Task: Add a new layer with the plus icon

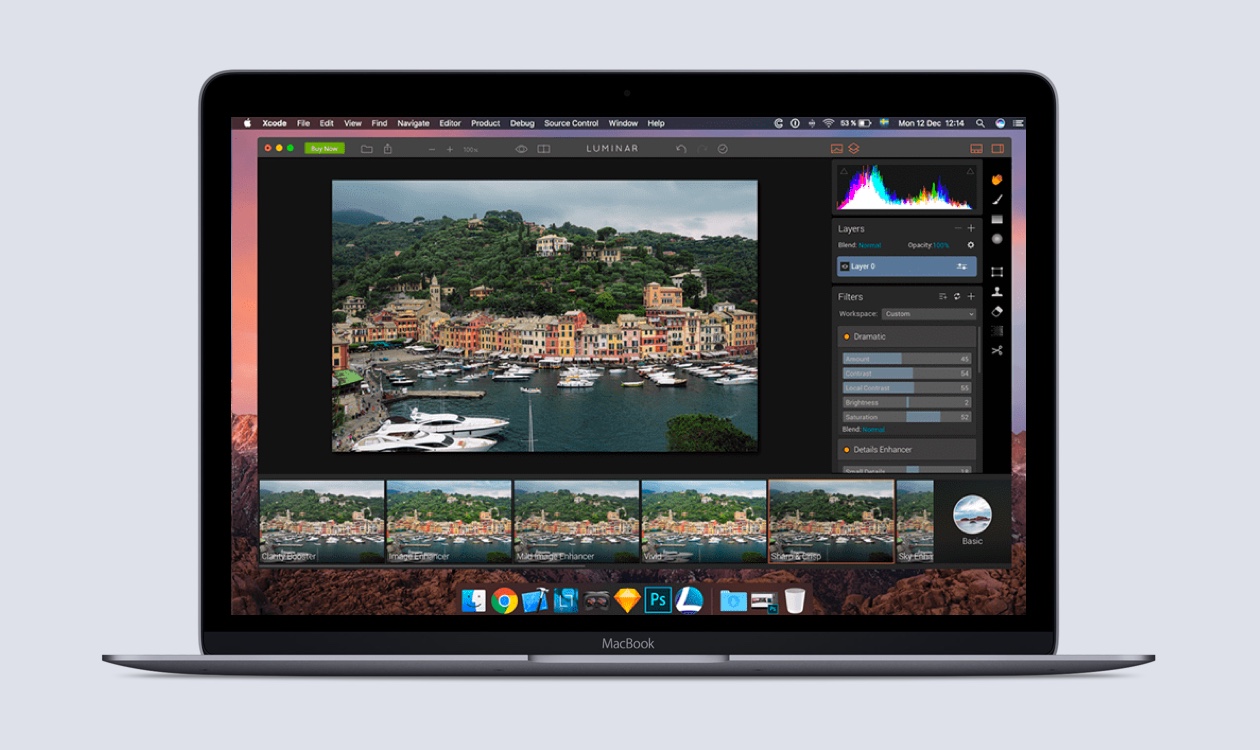Action: [971, 228]
